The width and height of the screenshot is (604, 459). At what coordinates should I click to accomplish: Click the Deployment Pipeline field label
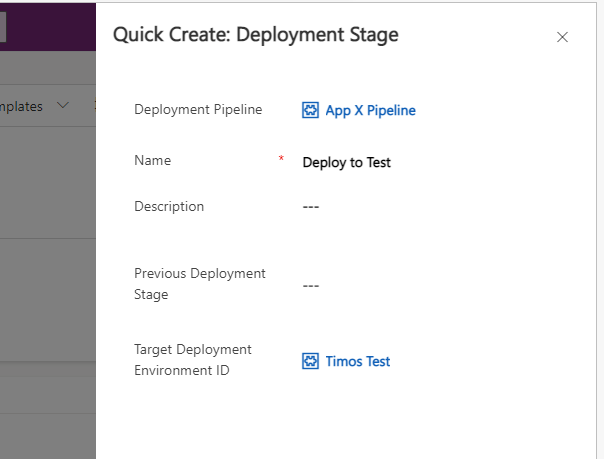[198, 110]
